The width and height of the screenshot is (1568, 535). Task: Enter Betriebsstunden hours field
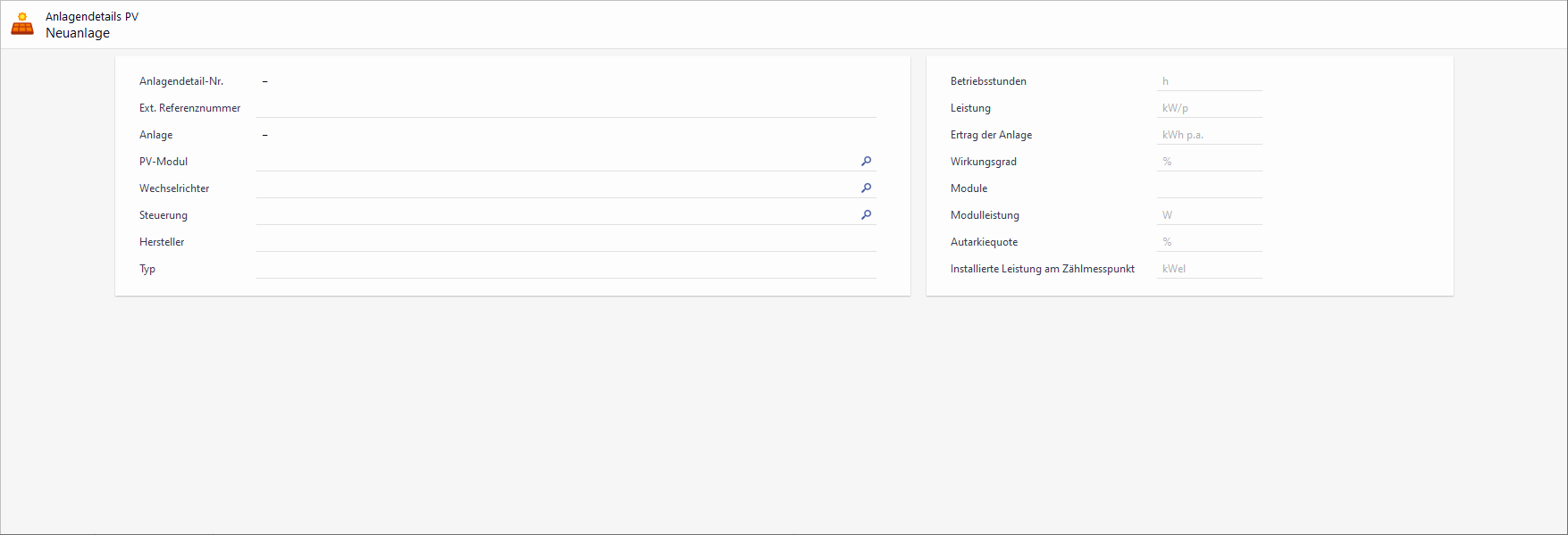point(1209,81)
